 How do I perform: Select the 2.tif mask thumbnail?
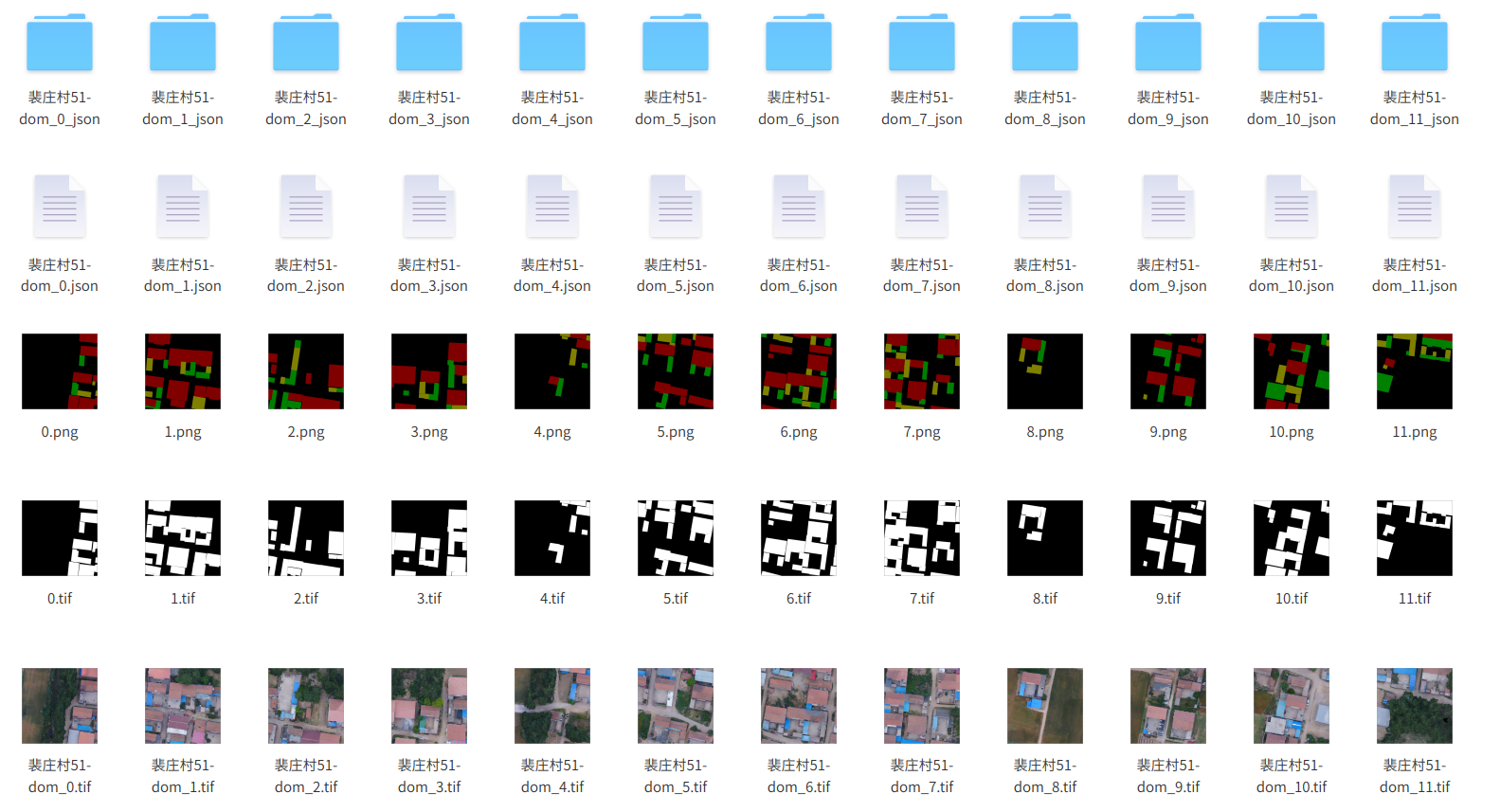click(306, 538)
